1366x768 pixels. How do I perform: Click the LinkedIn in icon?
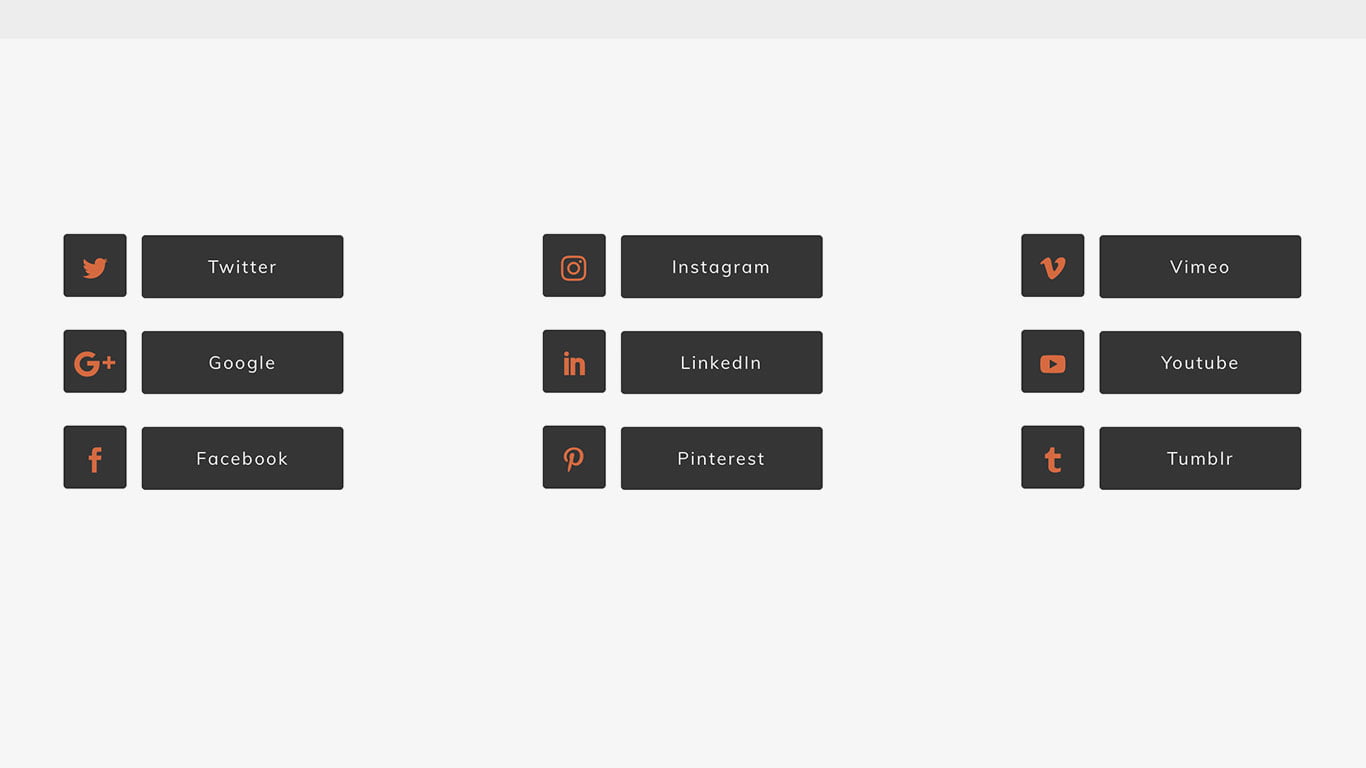pyautogui.click(x=574, y=363)
